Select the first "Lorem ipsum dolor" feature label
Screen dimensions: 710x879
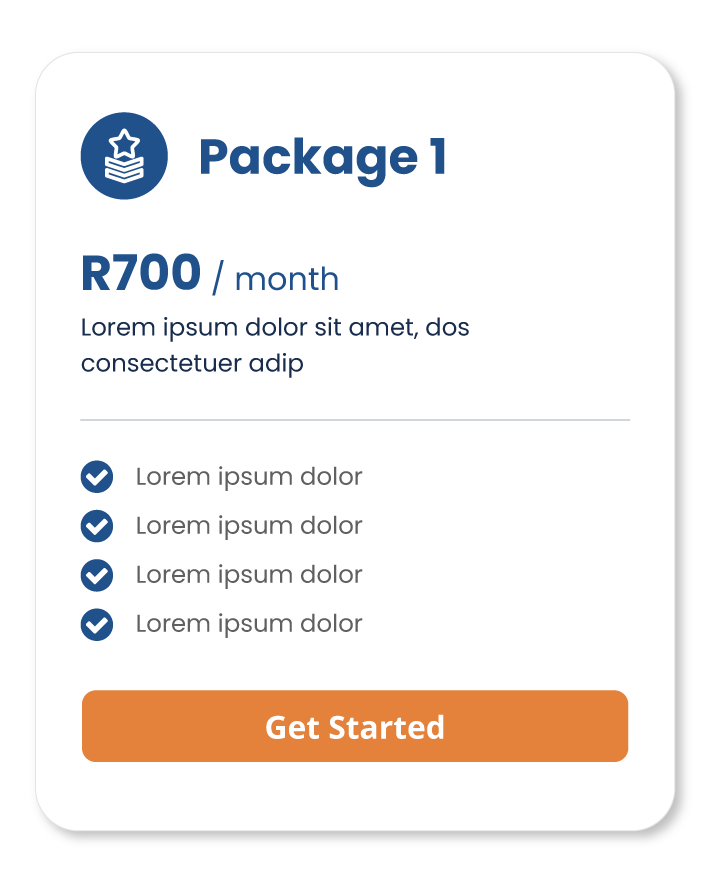(x=249, y=477)
